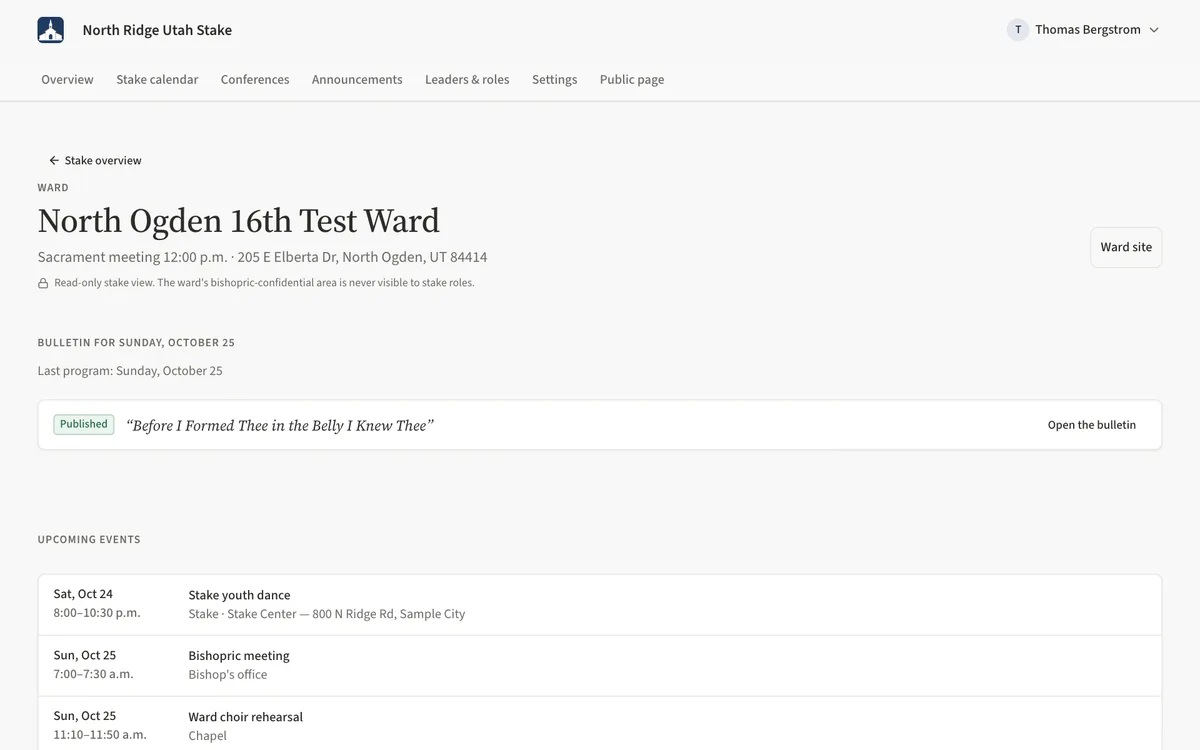Click the North Ridge Utah Stake chapel logo
1200x750 pixels.
(x=51, y=30)
